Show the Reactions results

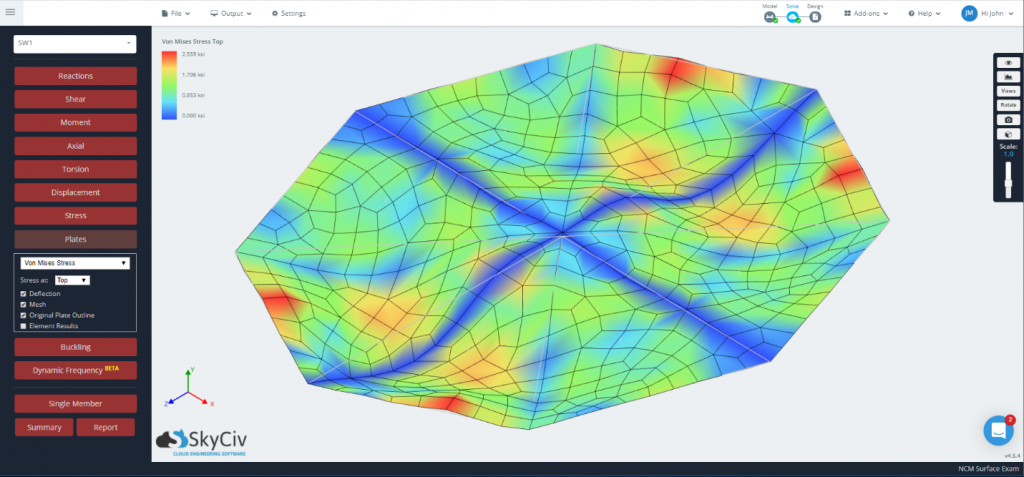tap(75, 76)
